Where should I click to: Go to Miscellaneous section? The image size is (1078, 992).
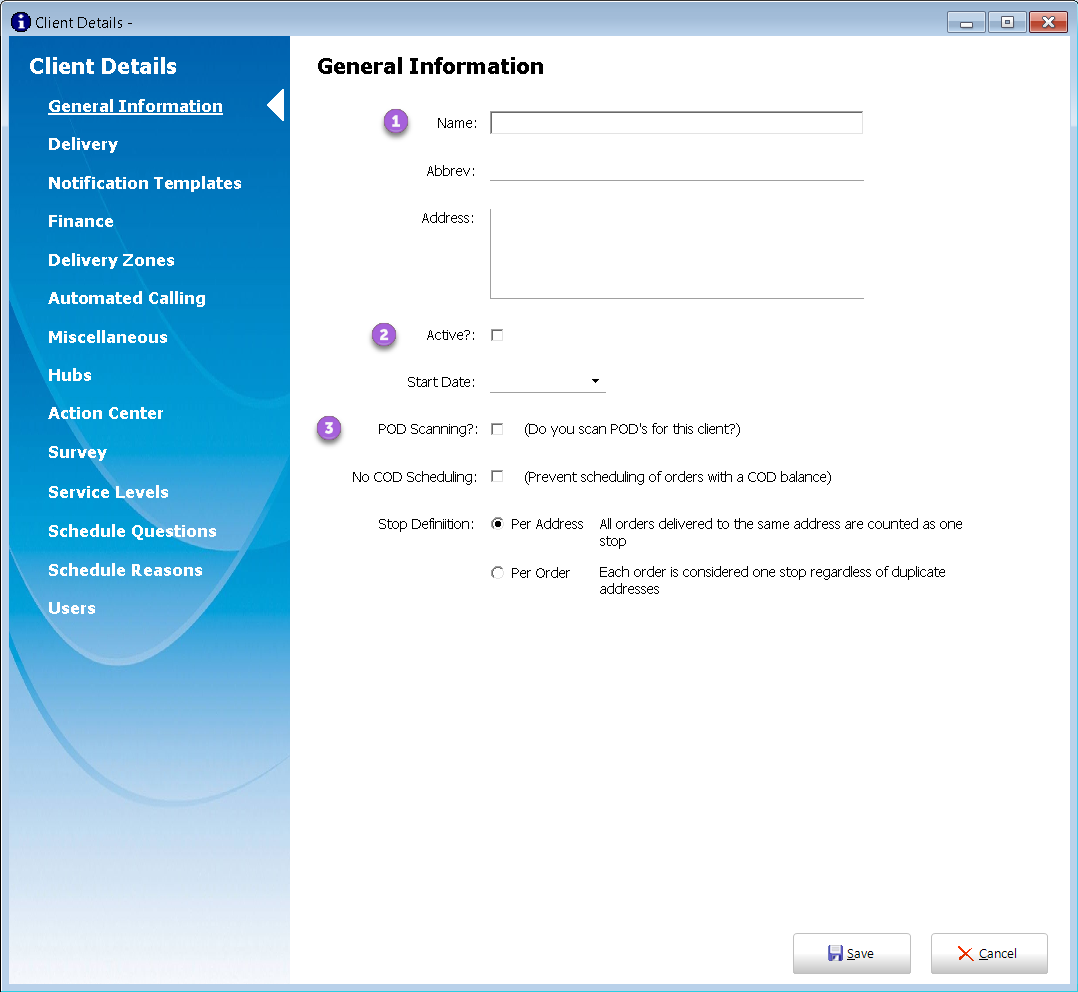108,337
